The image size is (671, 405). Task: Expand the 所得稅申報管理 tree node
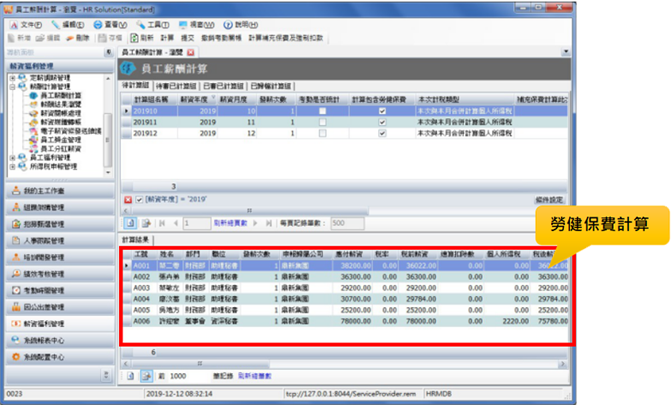pos(11,167)
